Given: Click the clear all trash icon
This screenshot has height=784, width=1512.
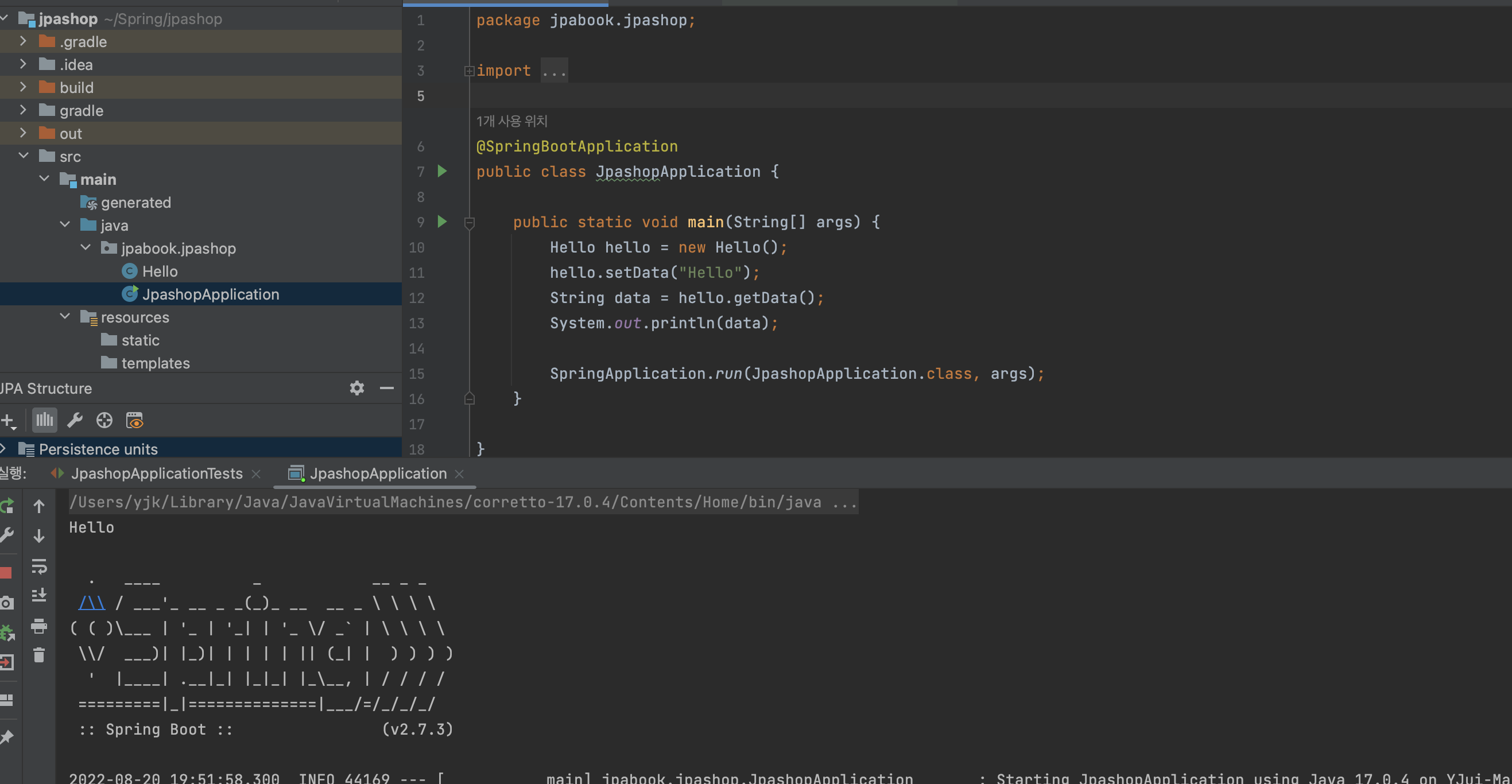Looking at the screenshot, I should (x=38, y=655).
